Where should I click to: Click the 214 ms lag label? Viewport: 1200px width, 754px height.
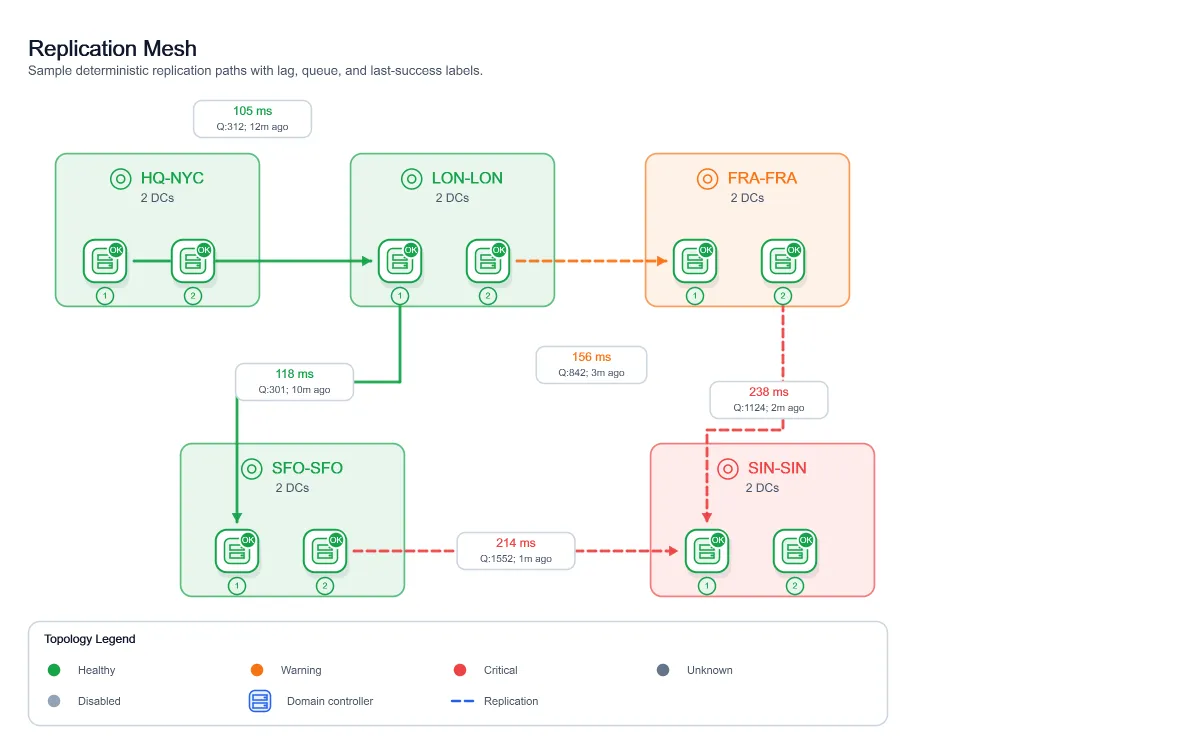pyautogui.click(x=516, y=551)
